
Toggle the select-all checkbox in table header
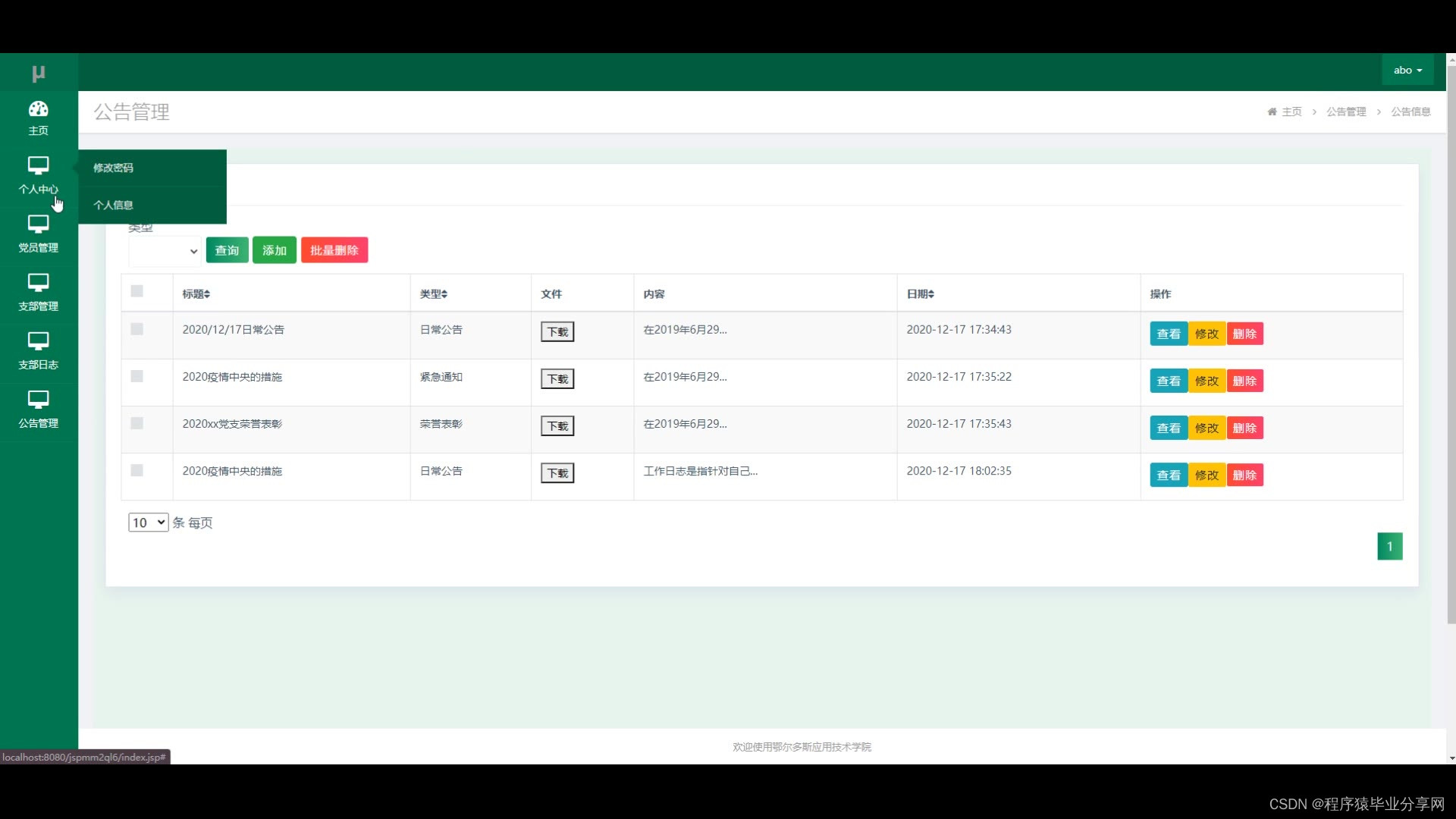137,291
